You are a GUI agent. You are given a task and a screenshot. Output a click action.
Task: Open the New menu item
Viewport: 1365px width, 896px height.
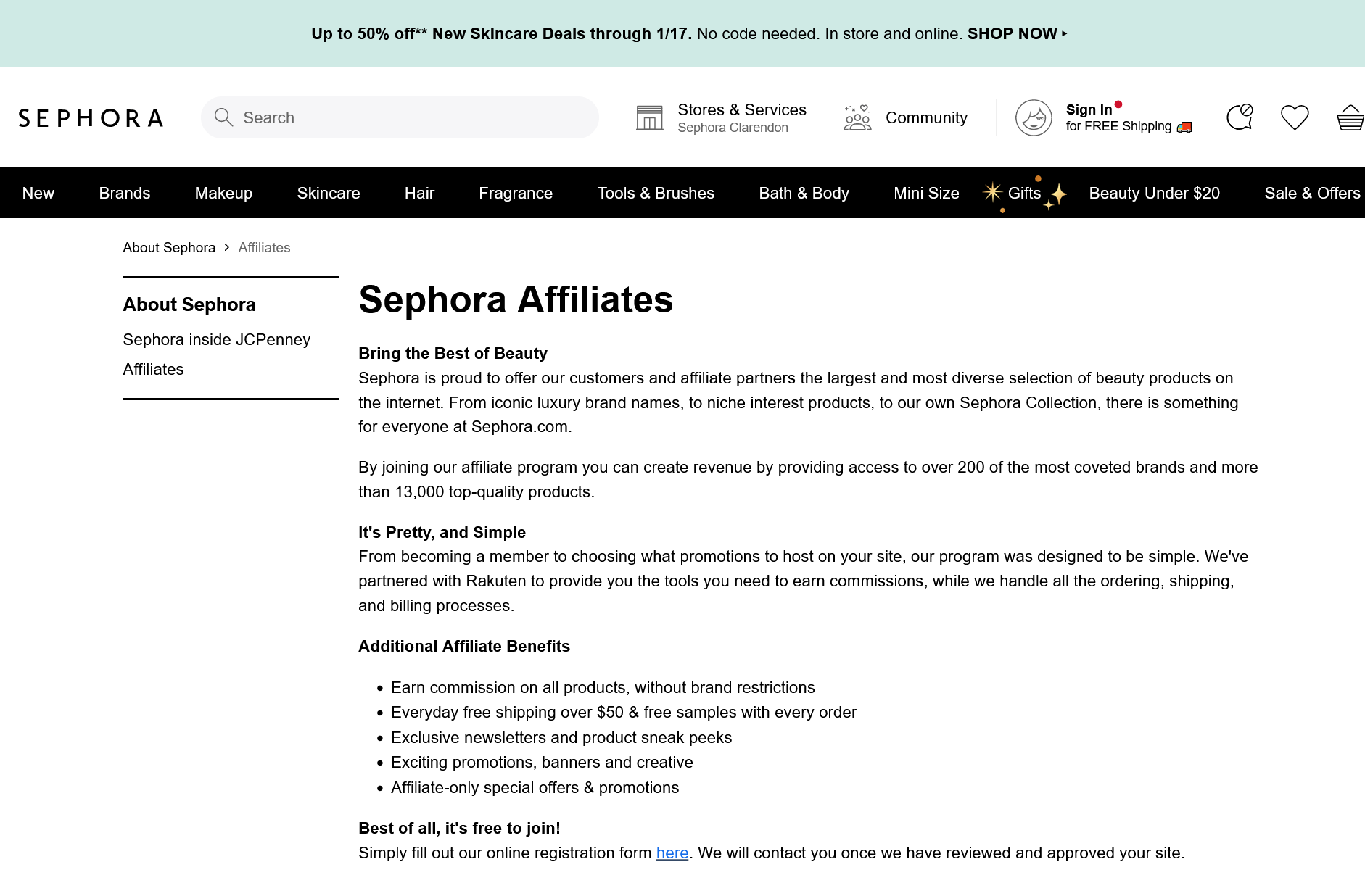tap(38, 193)
